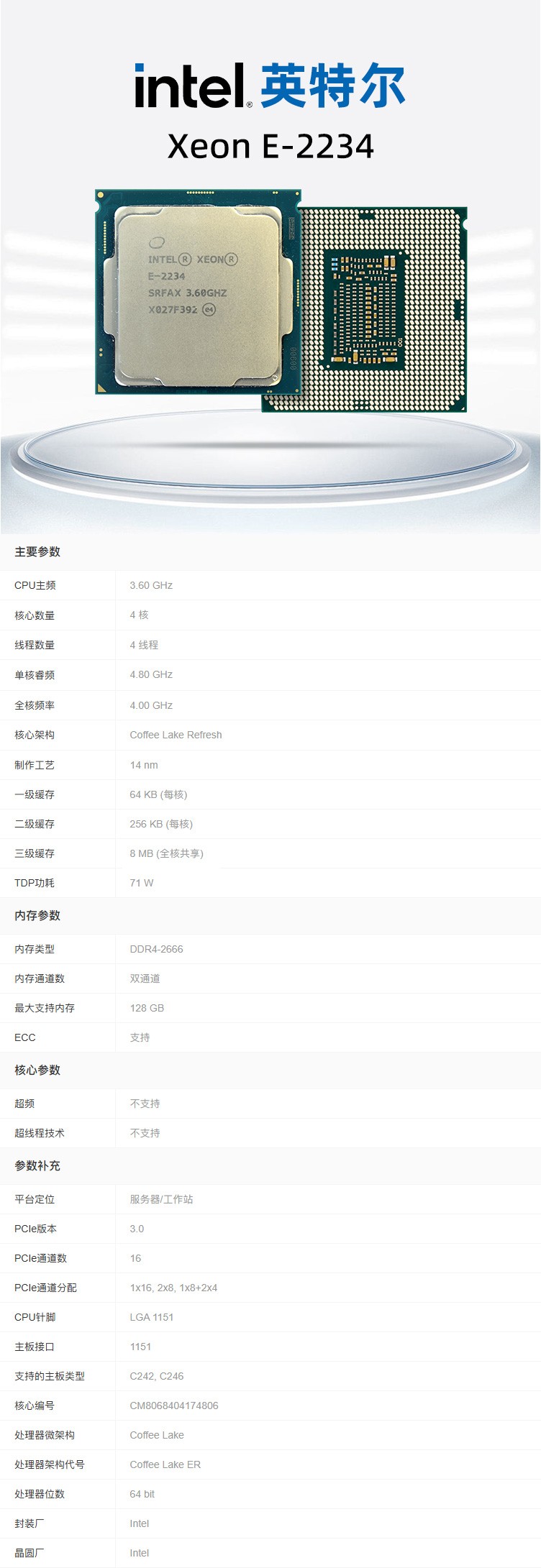Click the 英特尔 Chinese brand text
The image size is (541, 1568).
coord(333,86)
